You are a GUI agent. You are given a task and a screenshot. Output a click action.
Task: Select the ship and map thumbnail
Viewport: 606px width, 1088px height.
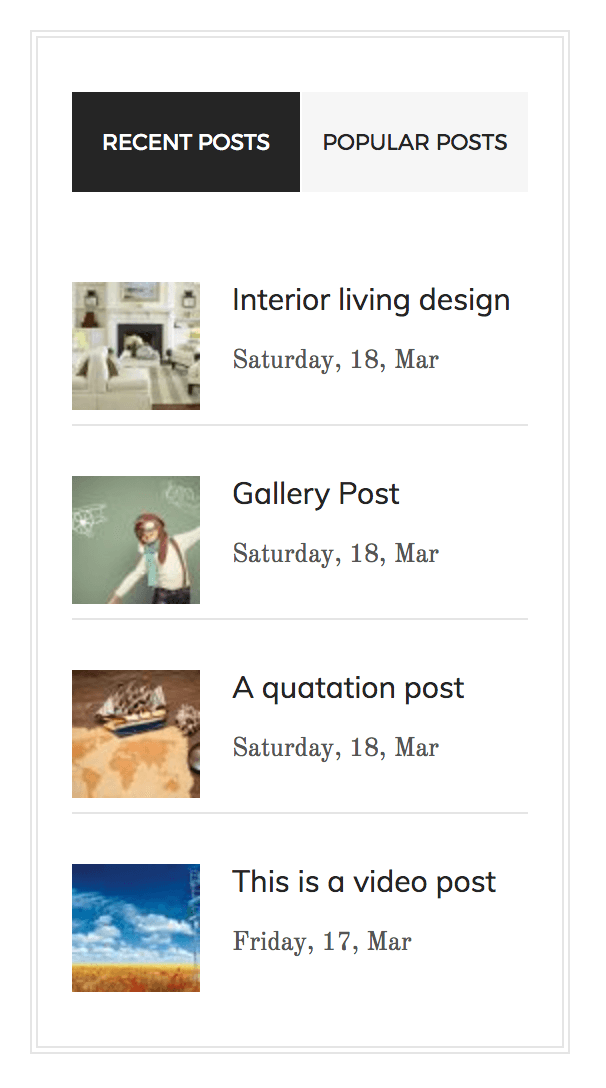click(136, 734)
